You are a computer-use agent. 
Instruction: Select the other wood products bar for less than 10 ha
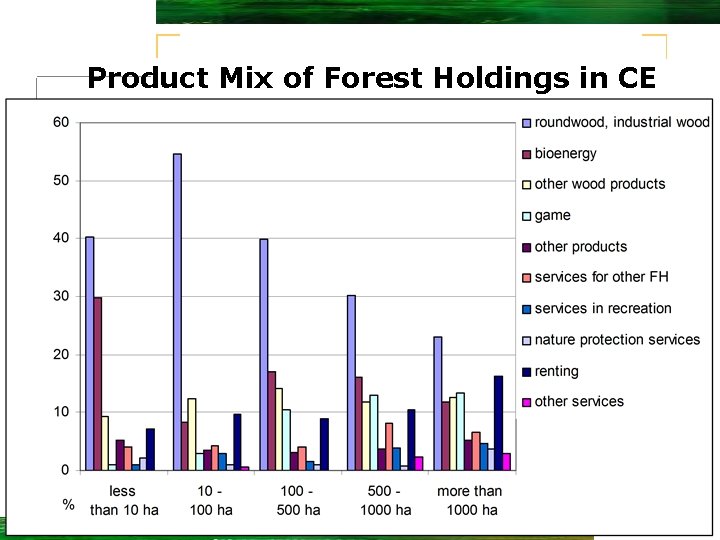click(x=105, y=443)
